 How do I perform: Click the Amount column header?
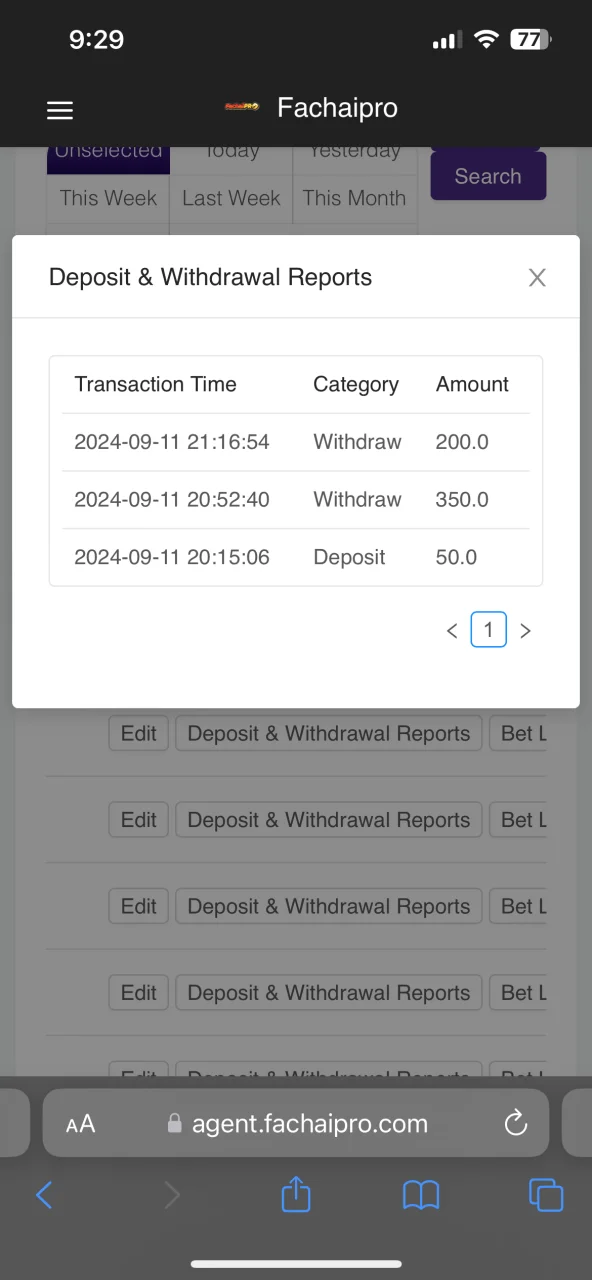tap(472, 384)
